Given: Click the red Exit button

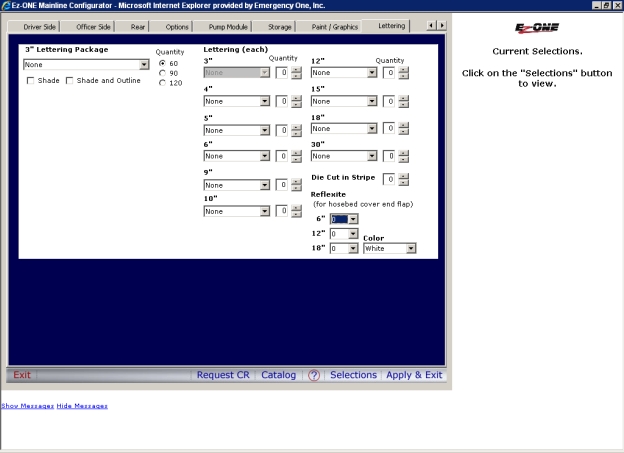Looking at the screenshot, I should click(x=22, y=375).
